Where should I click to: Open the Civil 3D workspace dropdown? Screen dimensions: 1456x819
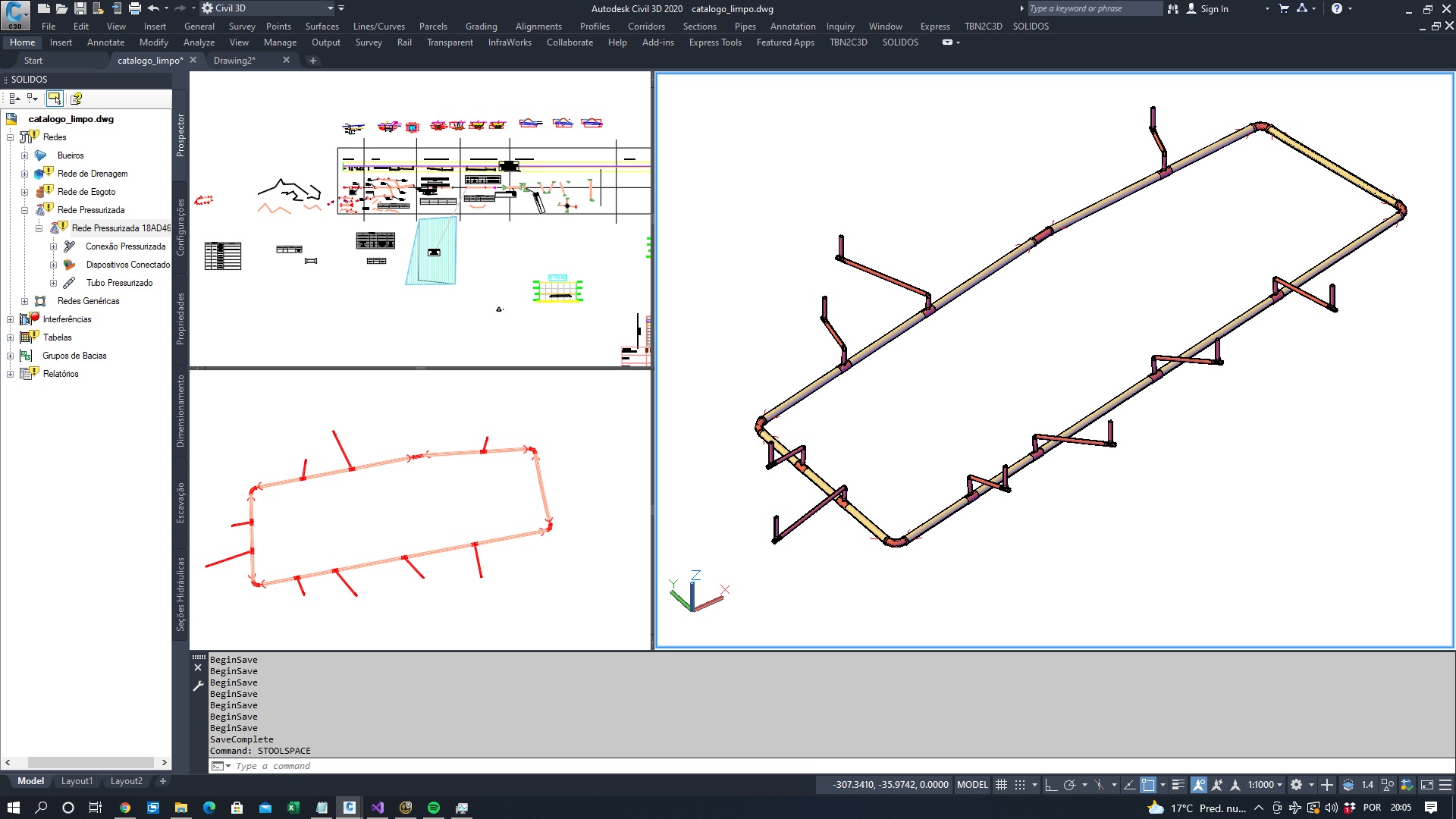[330, 8]
